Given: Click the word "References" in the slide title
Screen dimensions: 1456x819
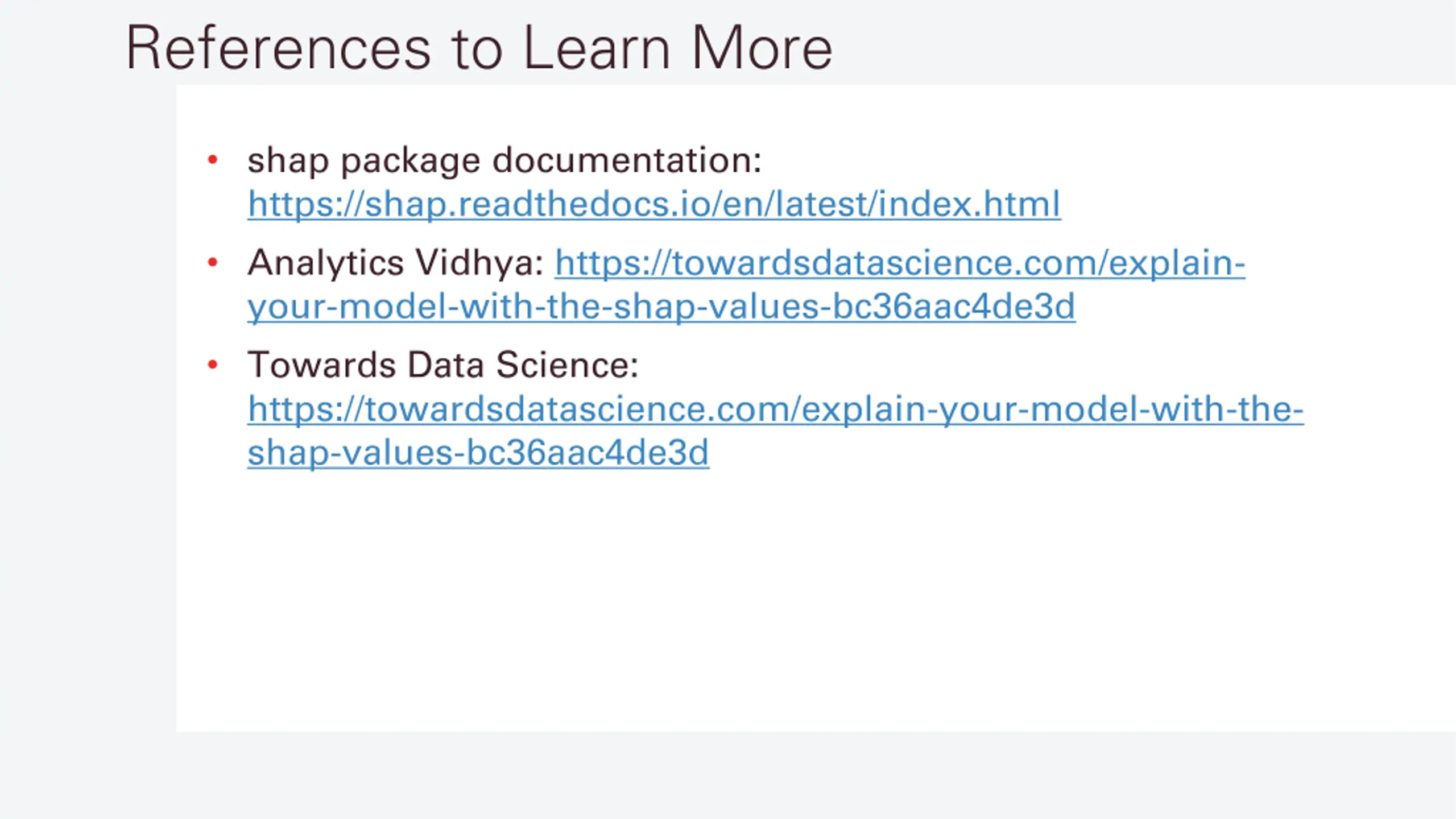Looking at the screenshot, I should pos(278,49).
